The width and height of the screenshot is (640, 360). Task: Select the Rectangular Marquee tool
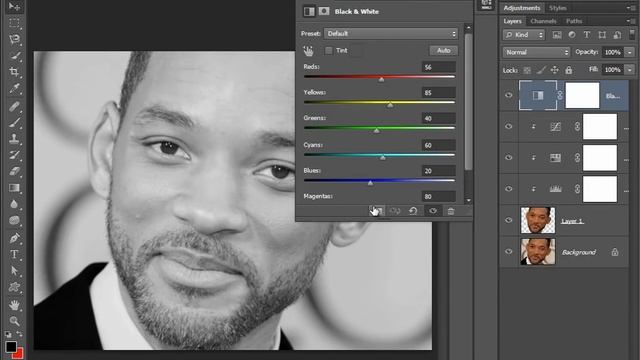[x=14, y=23]
